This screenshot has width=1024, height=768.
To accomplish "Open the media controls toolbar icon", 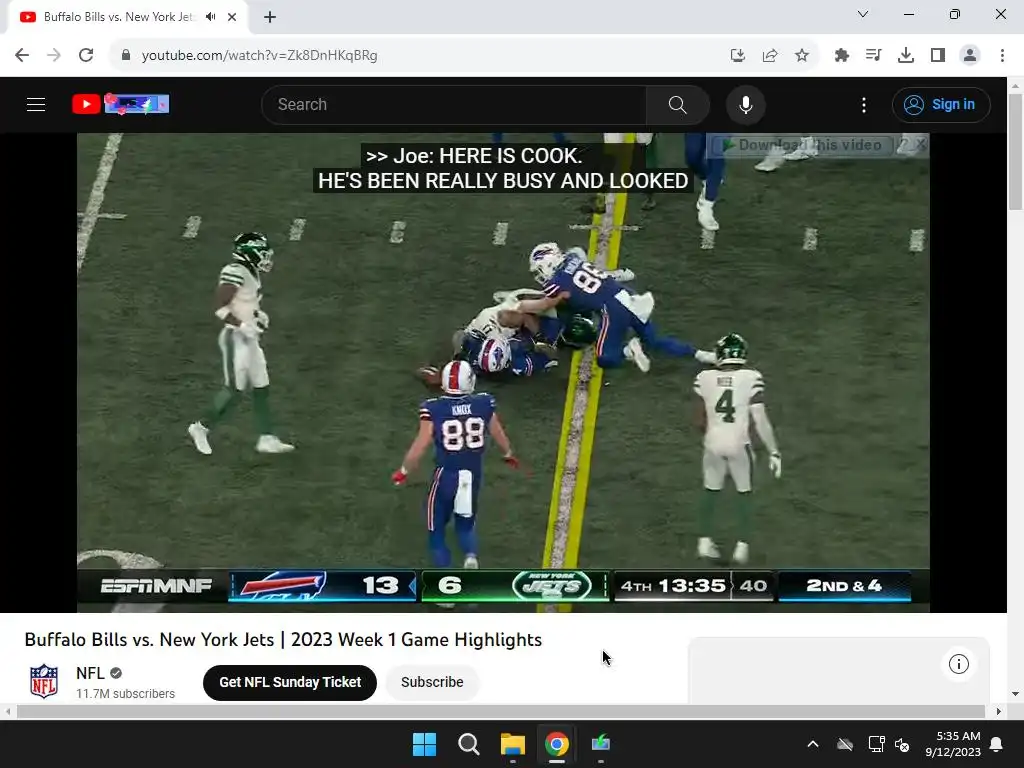I will tap(873, 56).
